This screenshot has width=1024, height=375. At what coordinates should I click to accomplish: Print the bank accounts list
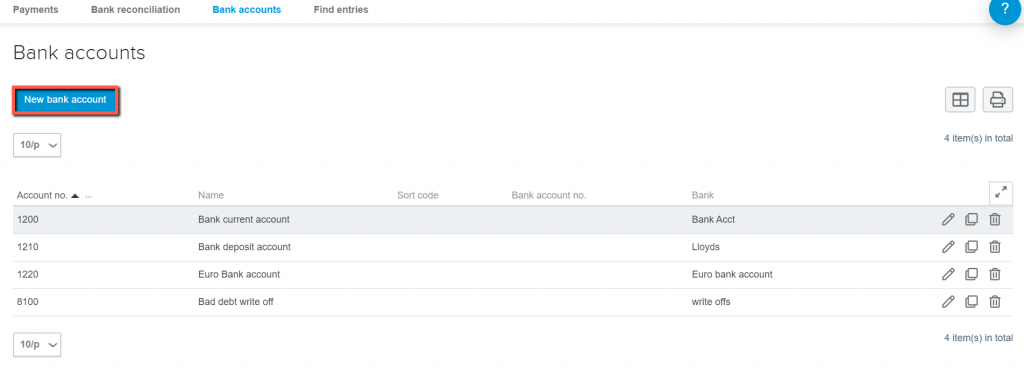coord(997,100)
